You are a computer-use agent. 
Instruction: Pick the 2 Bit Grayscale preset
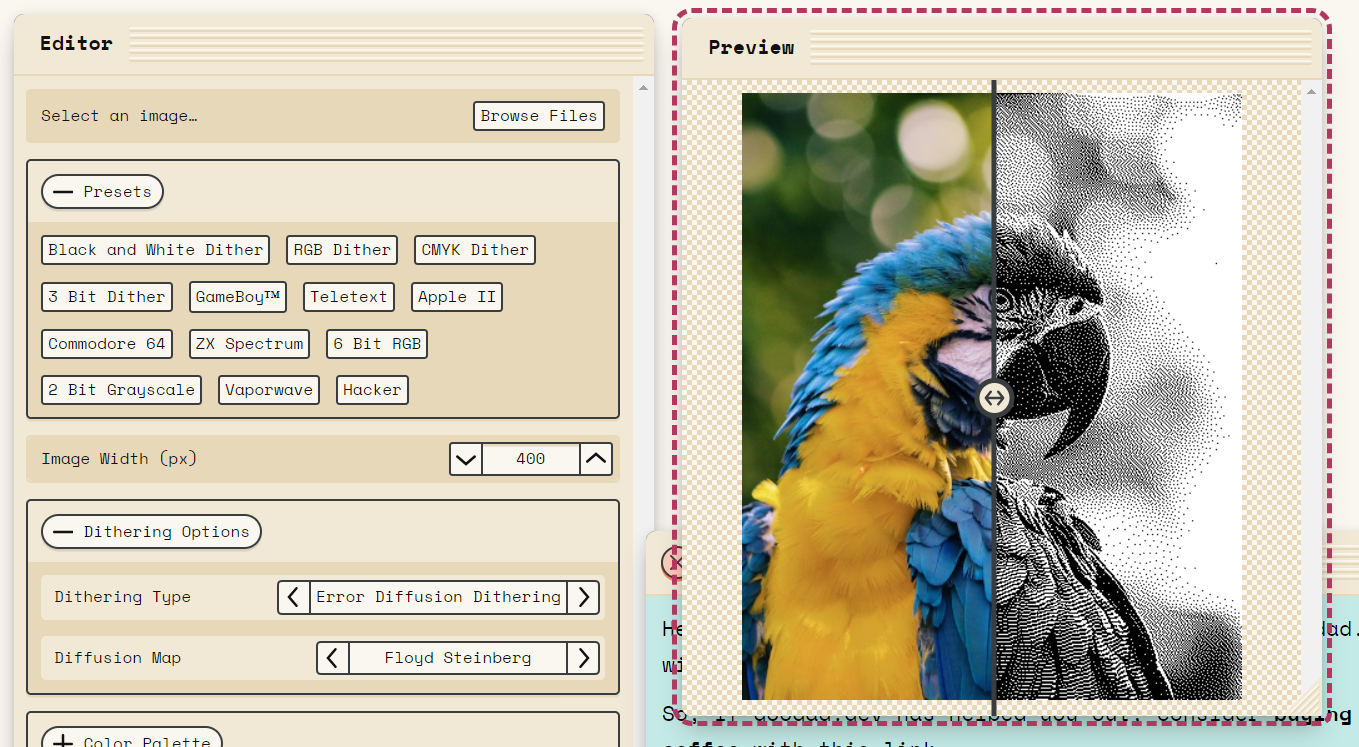122,390
